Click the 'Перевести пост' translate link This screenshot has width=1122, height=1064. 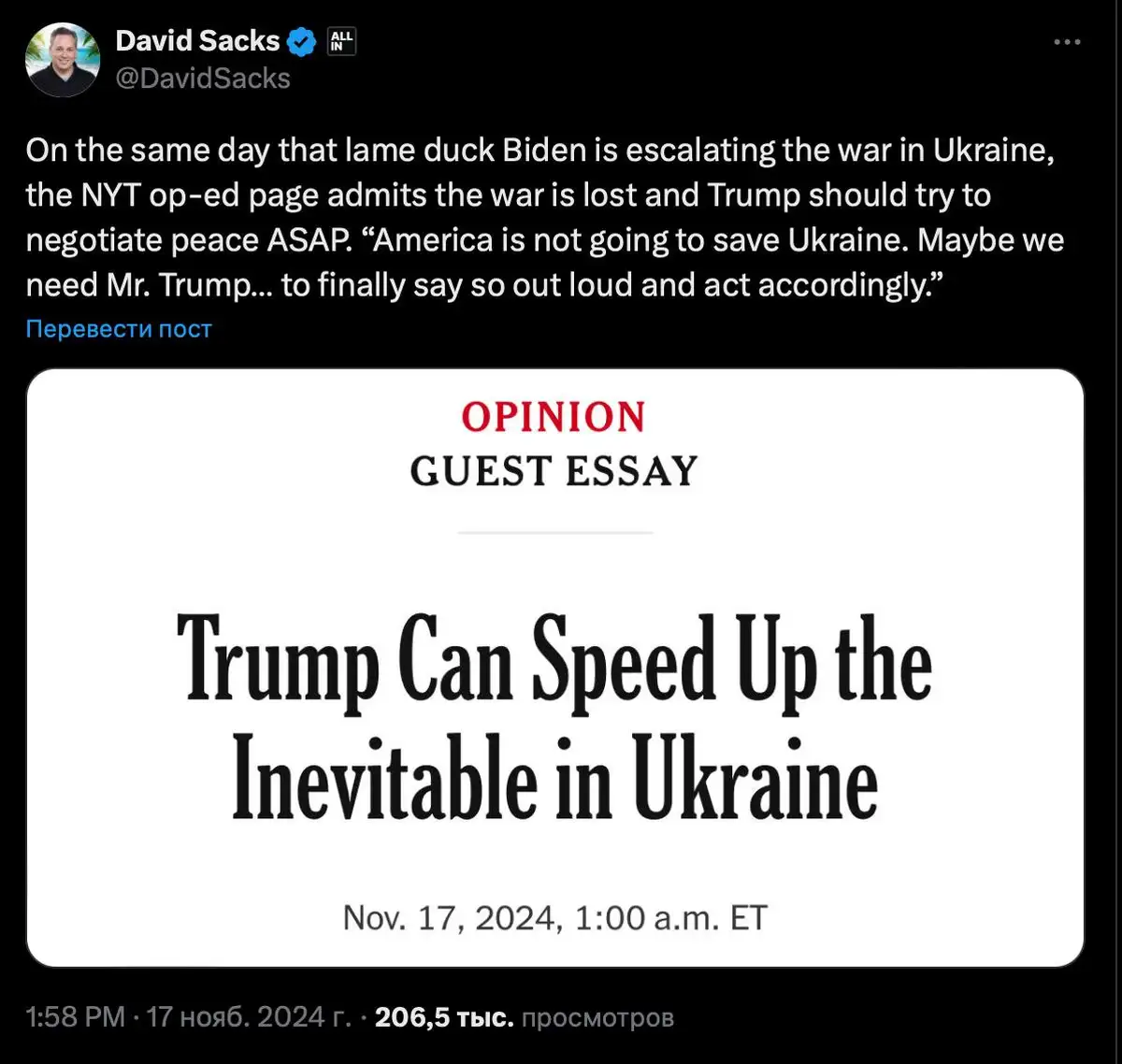118,328
